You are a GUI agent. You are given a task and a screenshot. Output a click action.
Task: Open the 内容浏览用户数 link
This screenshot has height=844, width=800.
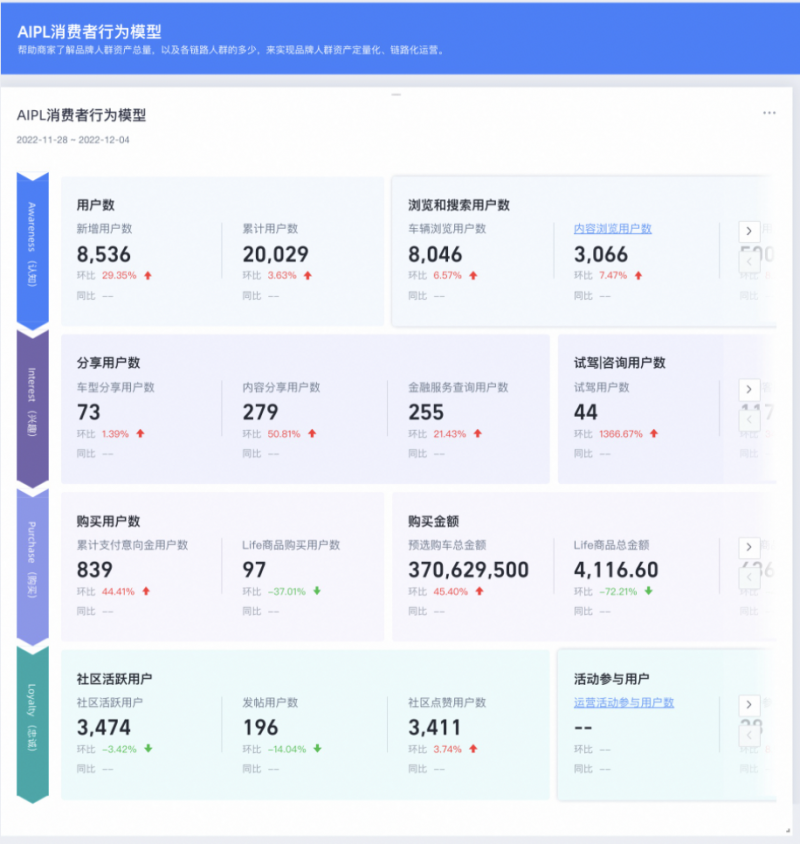pos(612,229)
